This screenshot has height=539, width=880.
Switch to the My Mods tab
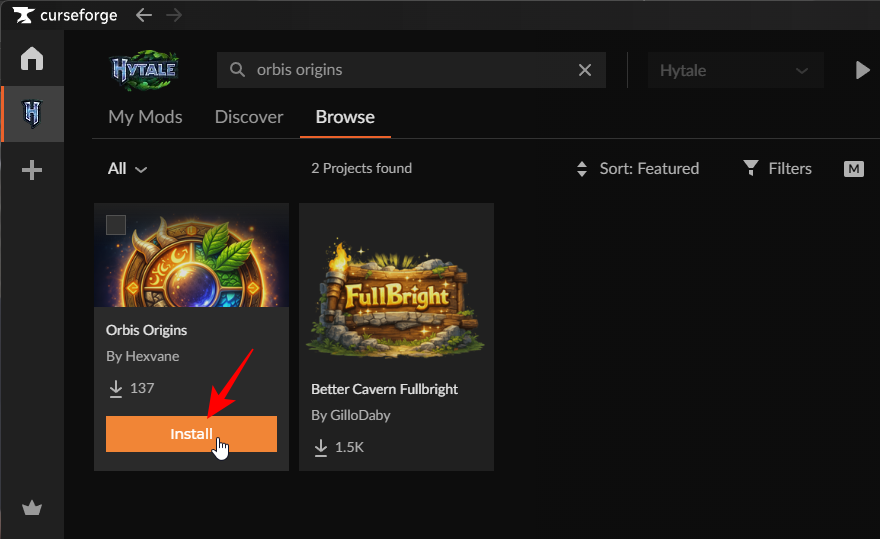(x=145, y=117)
